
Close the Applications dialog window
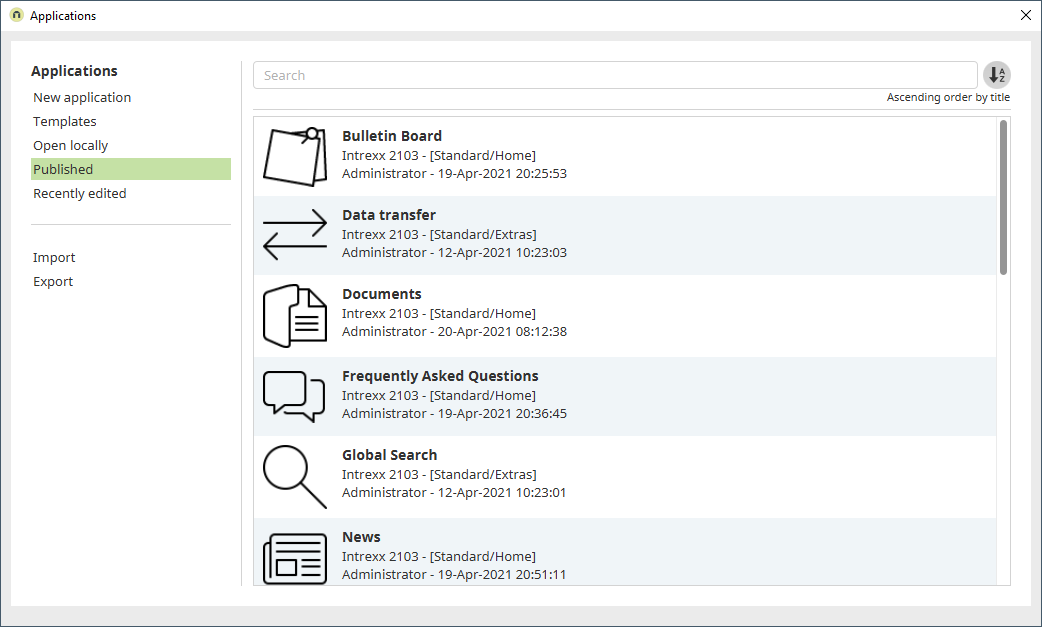click(1025, 16)
